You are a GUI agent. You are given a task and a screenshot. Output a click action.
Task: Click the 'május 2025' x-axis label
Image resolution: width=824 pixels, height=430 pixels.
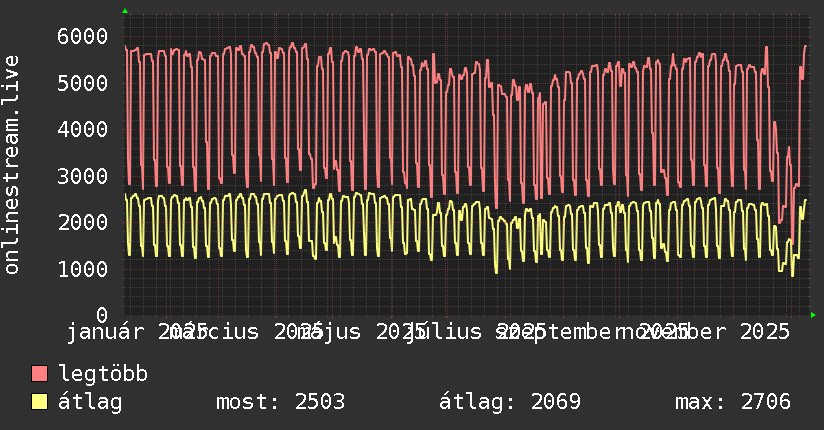(361, 332)
